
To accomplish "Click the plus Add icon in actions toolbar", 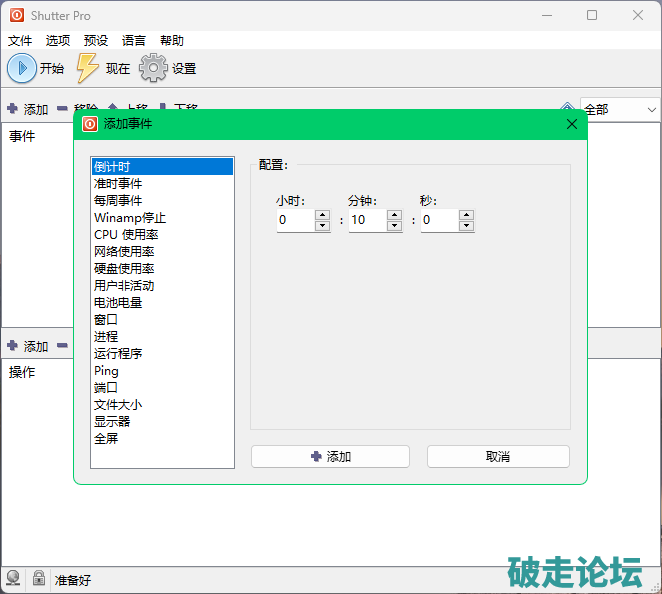I will pyautogui.click(x=12, y=346).
